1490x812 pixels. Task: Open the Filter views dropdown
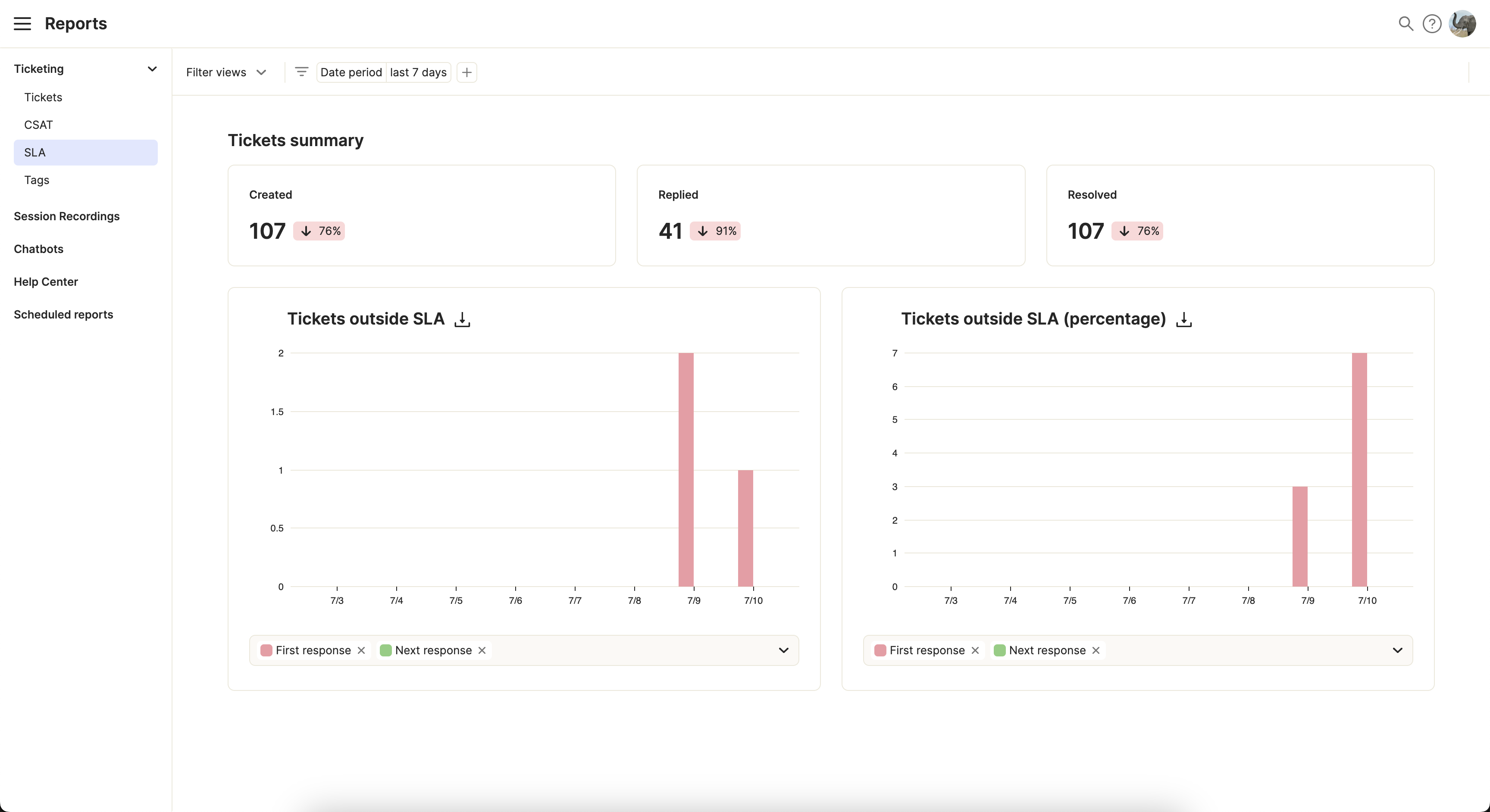point(226,72)
